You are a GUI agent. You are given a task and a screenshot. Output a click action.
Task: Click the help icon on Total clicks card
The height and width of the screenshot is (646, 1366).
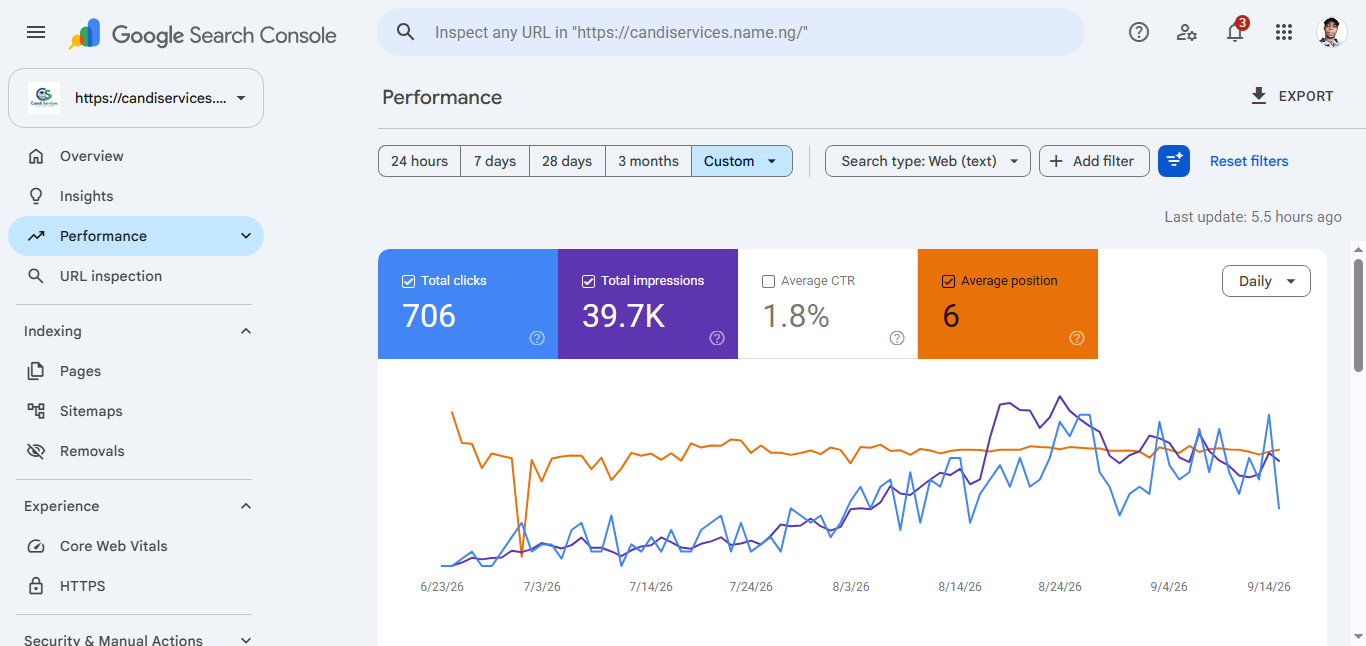[x=537, y=338]
